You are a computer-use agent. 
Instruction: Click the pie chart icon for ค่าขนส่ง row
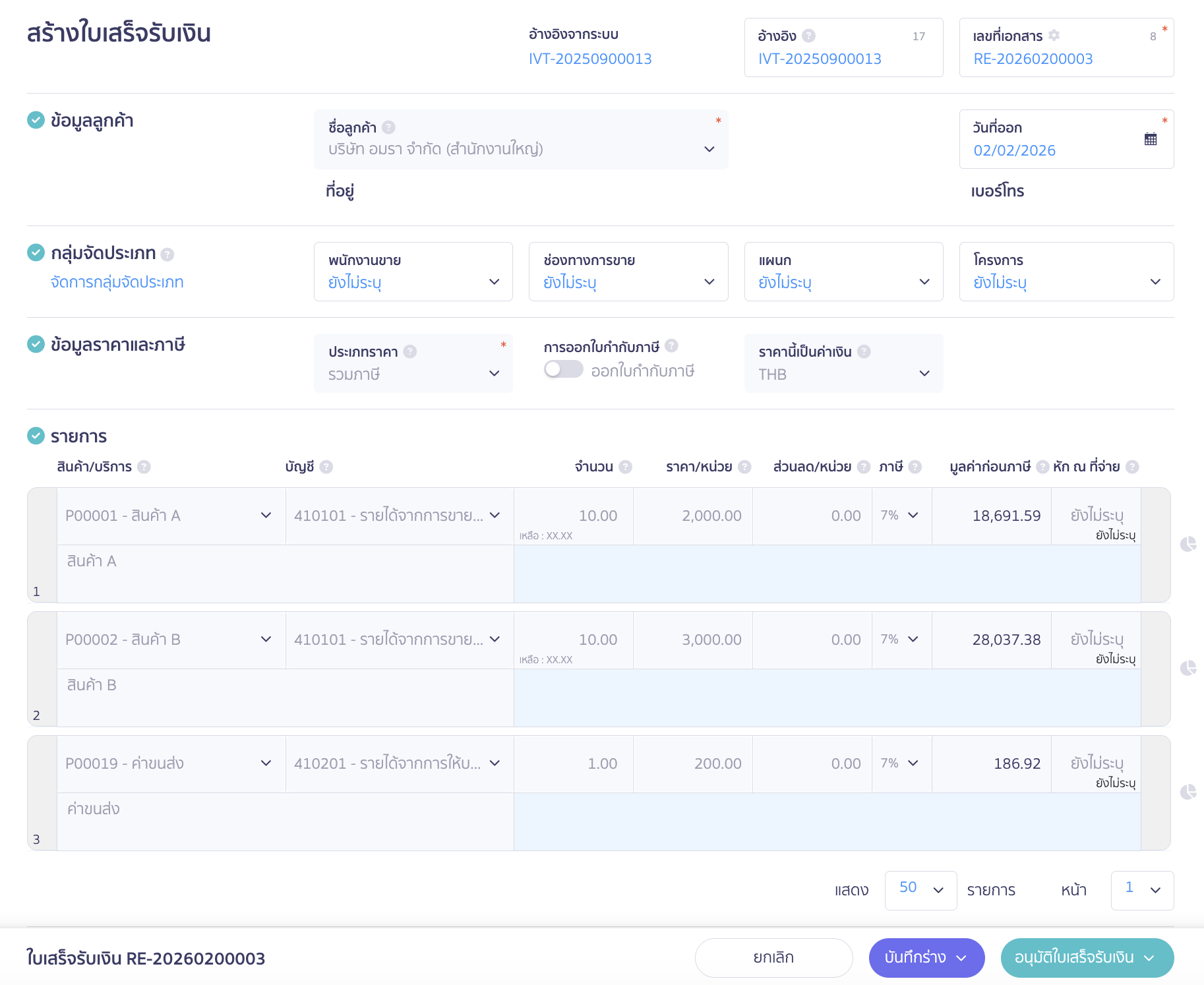[1188, 792]
